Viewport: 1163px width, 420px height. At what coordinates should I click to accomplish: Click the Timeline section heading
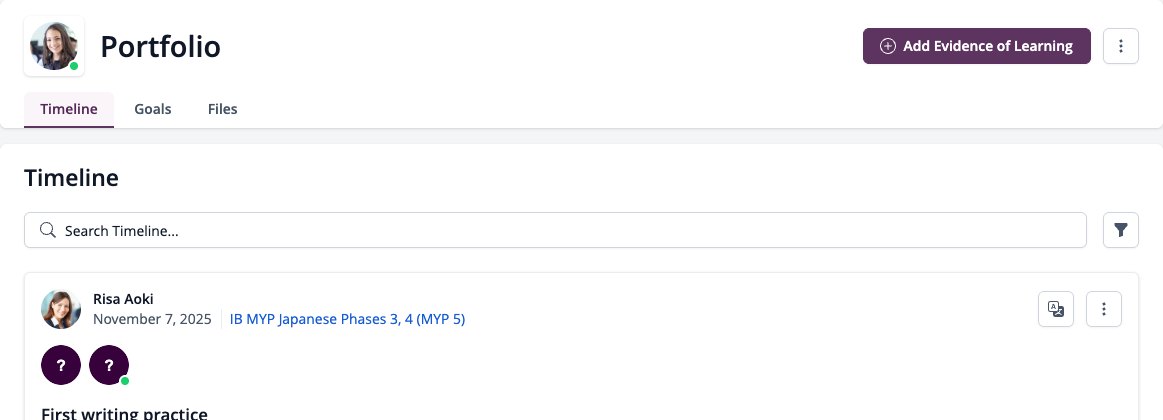coord(71,178)
